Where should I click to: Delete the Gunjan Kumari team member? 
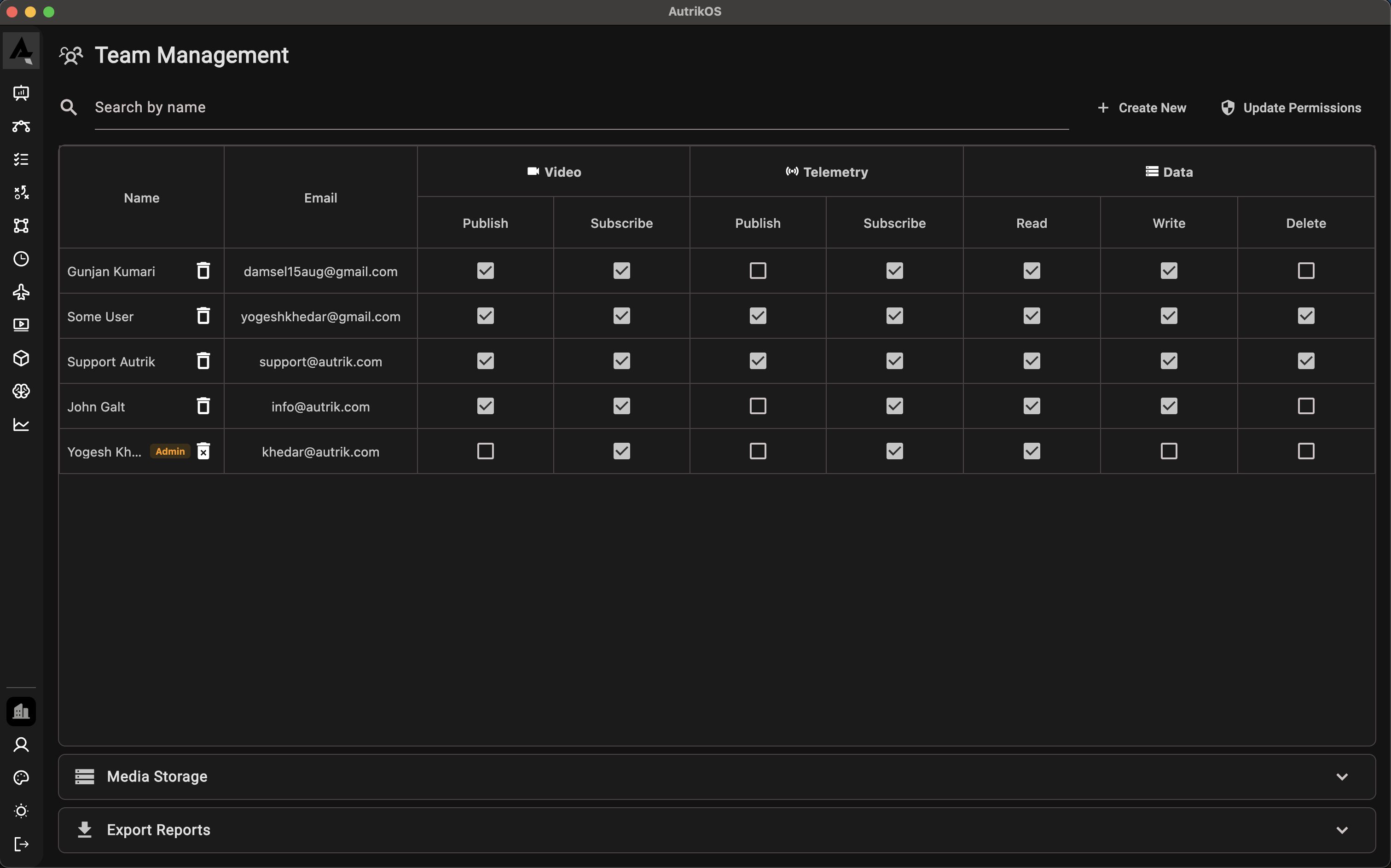(203, 270)
